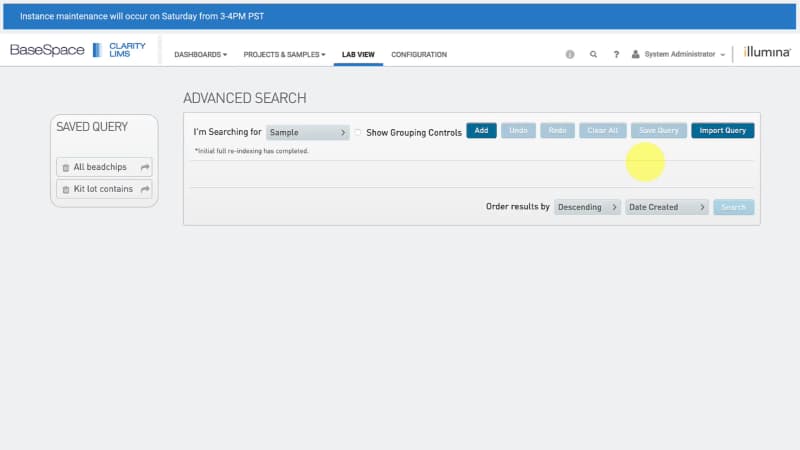Open Projects & Samples menu
800x450 pixels.
(x=284, y=54)
